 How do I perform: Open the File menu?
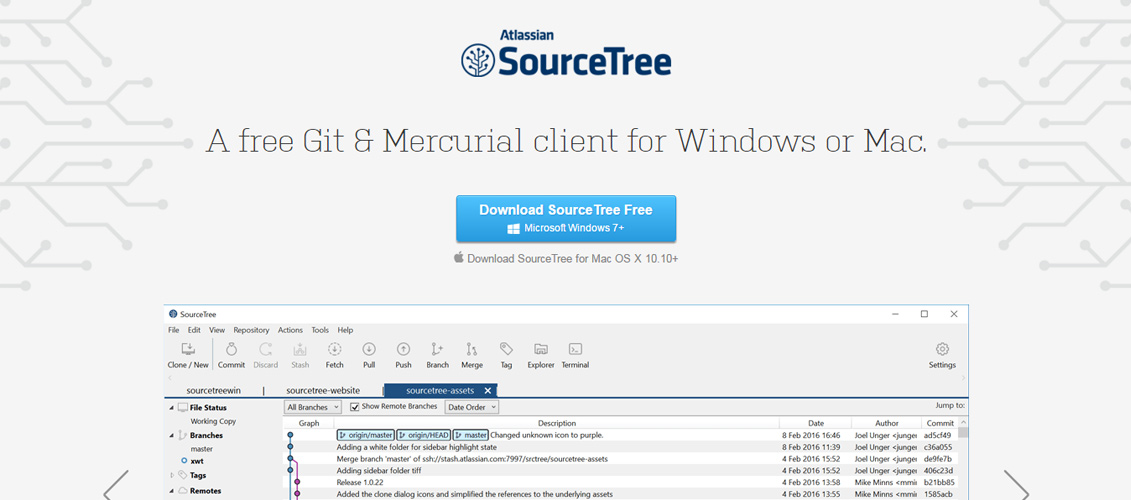[x=174, y=330]
